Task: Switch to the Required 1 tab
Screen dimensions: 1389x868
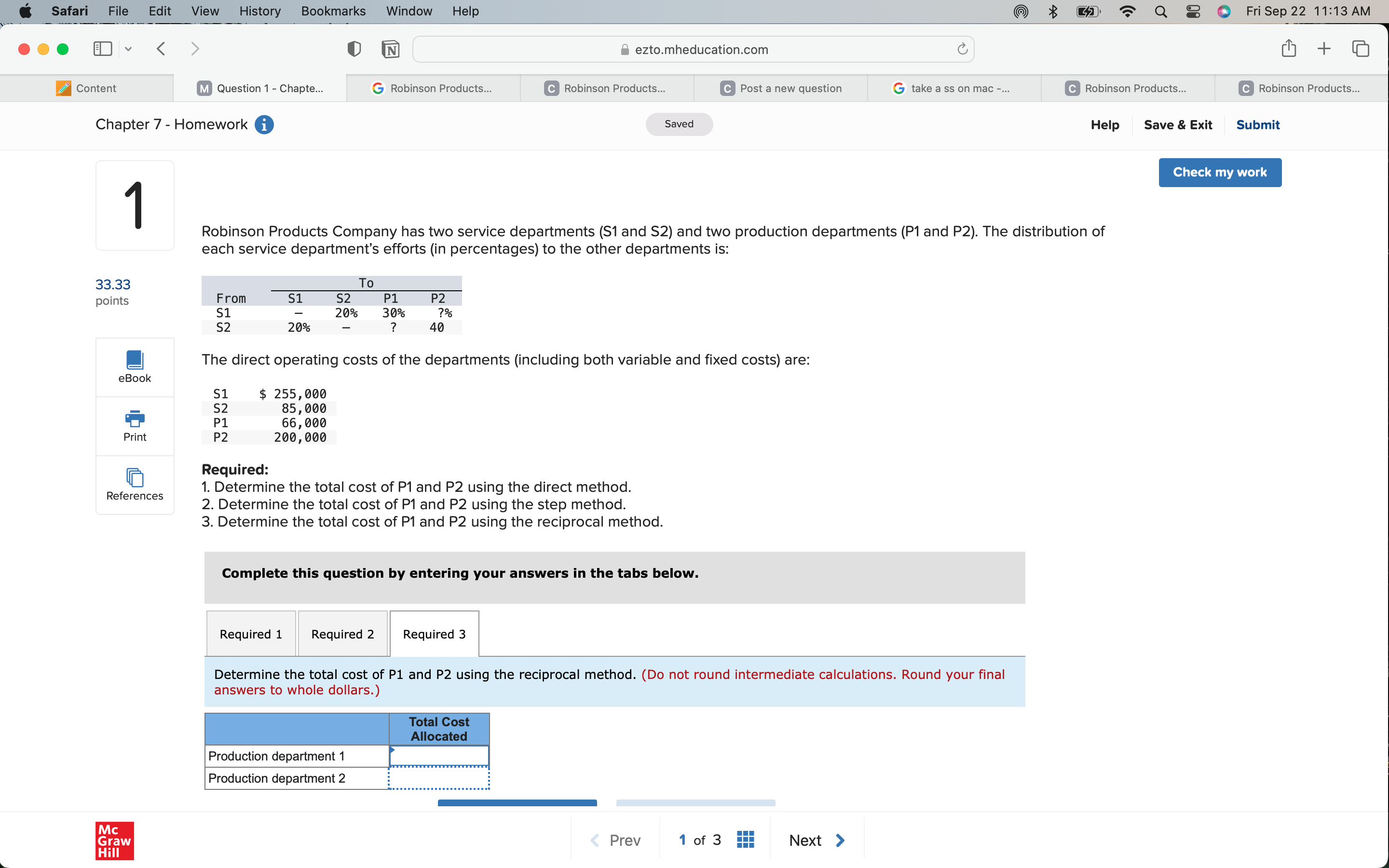Action: click(251, 634)
